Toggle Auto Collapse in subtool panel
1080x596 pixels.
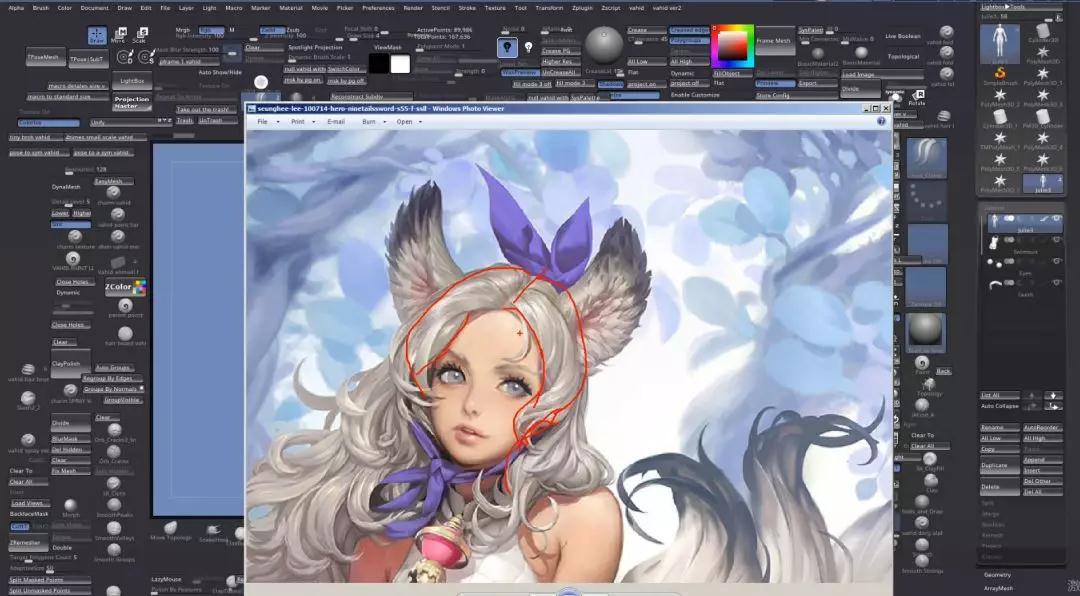pyautogui.click(x=999, y=406)
